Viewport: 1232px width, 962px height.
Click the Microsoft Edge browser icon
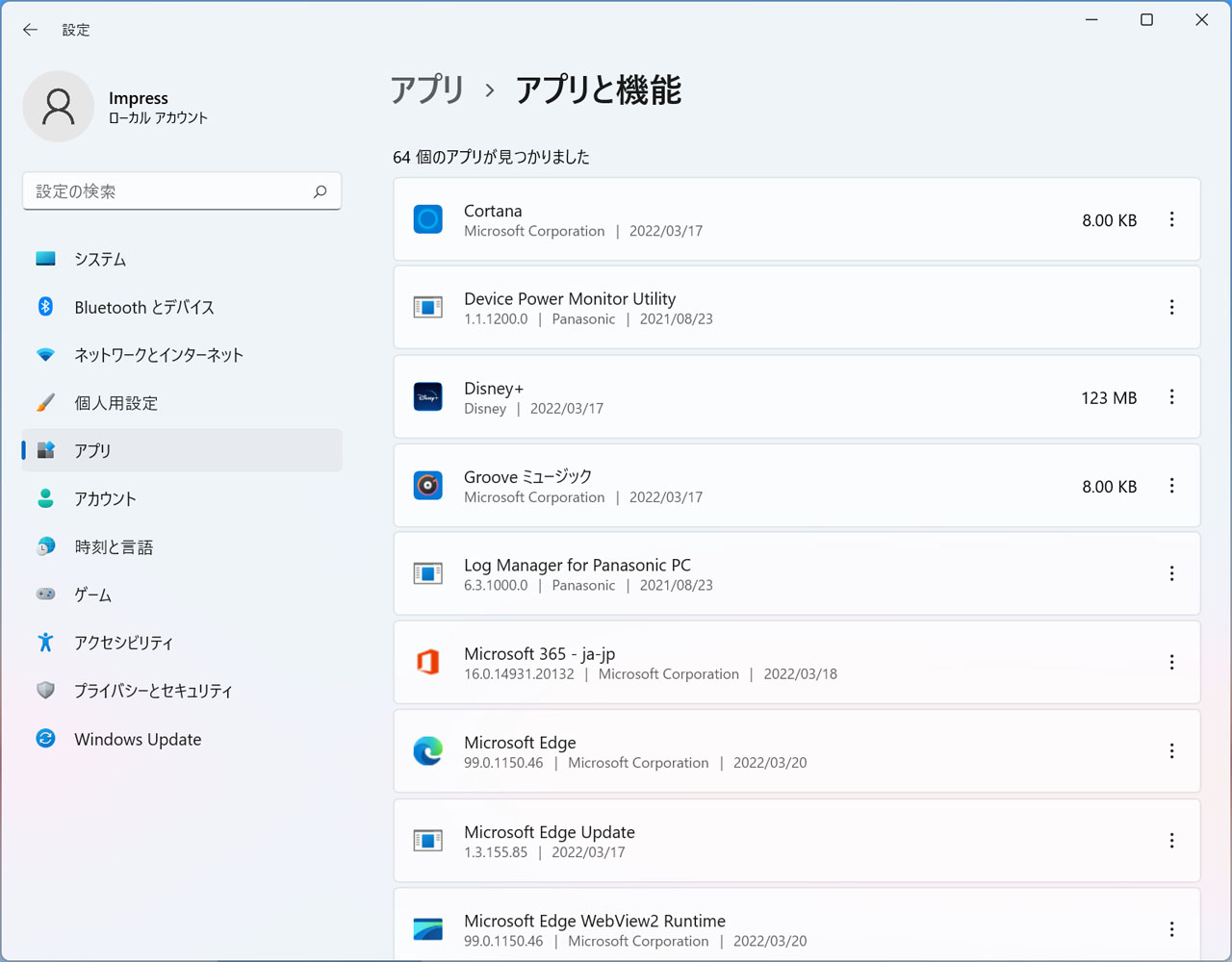(427, 750)
